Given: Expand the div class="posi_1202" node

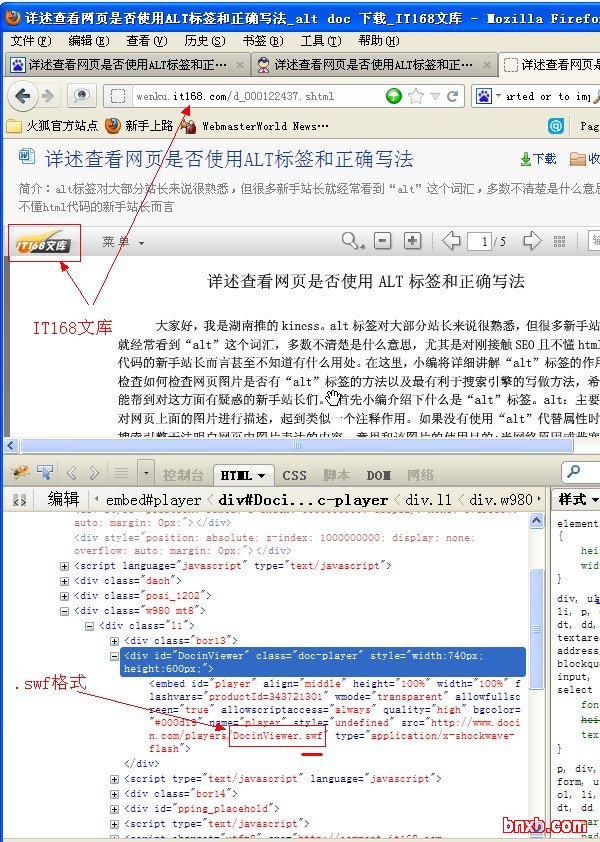Looking at the screenshot, I should [64, 596].
